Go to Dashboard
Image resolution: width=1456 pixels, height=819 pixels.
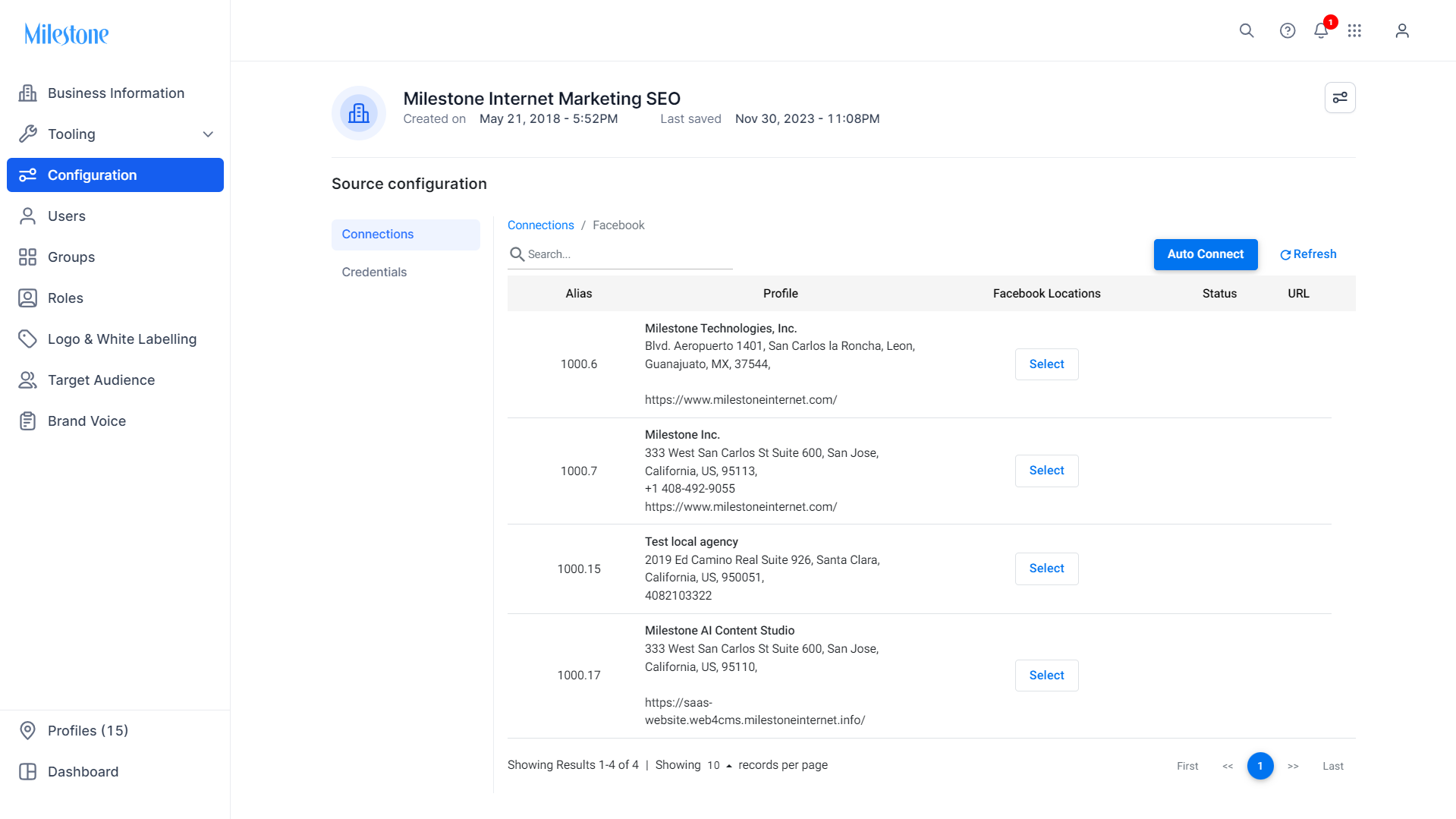click(115, 772)
